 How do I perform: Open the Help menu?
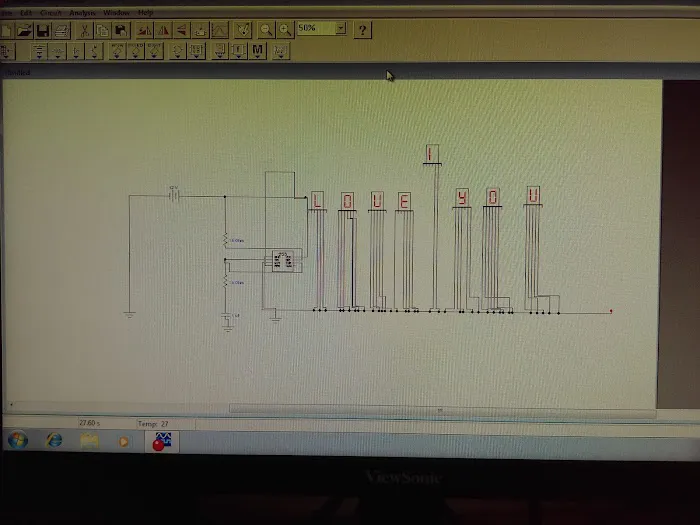click(x=146, y=13)
